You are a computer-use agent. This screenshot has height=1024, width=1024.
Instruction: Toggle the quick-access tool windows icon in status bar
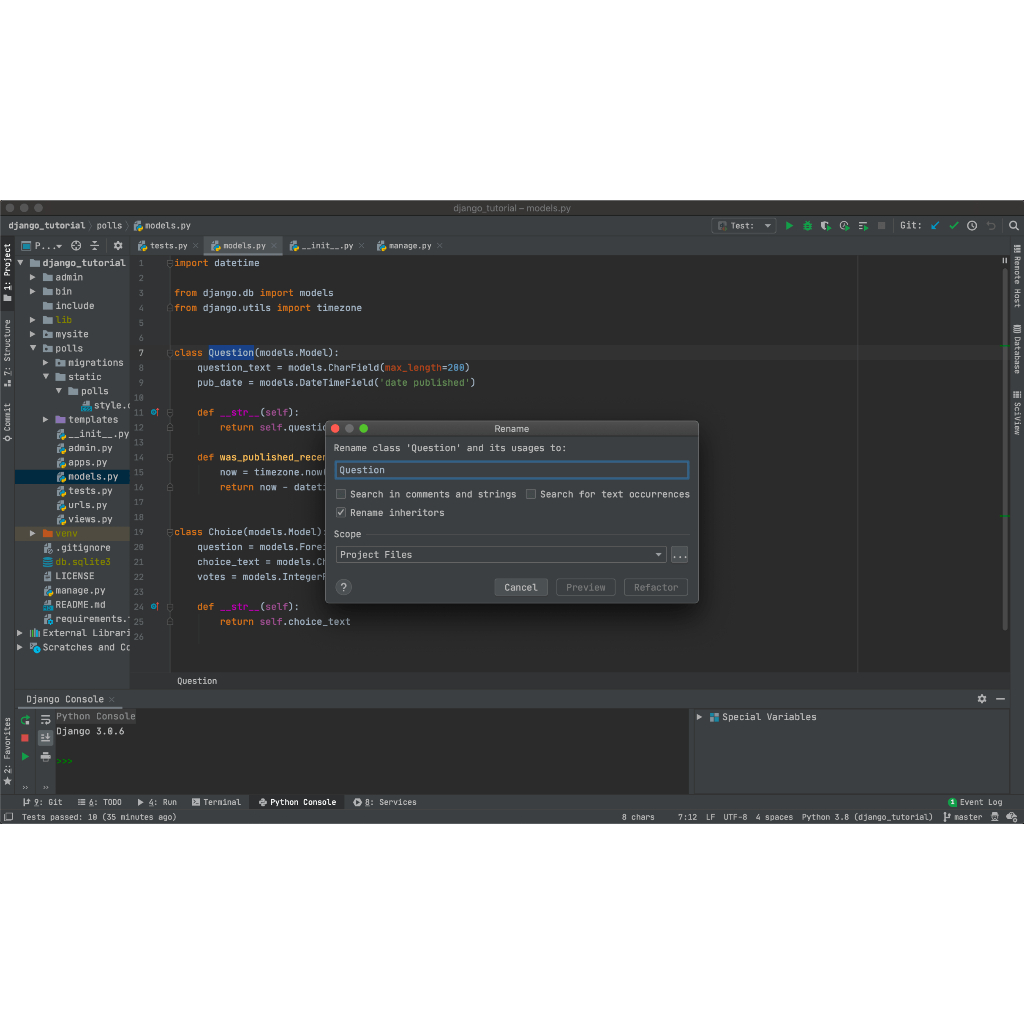coord(8,817)
